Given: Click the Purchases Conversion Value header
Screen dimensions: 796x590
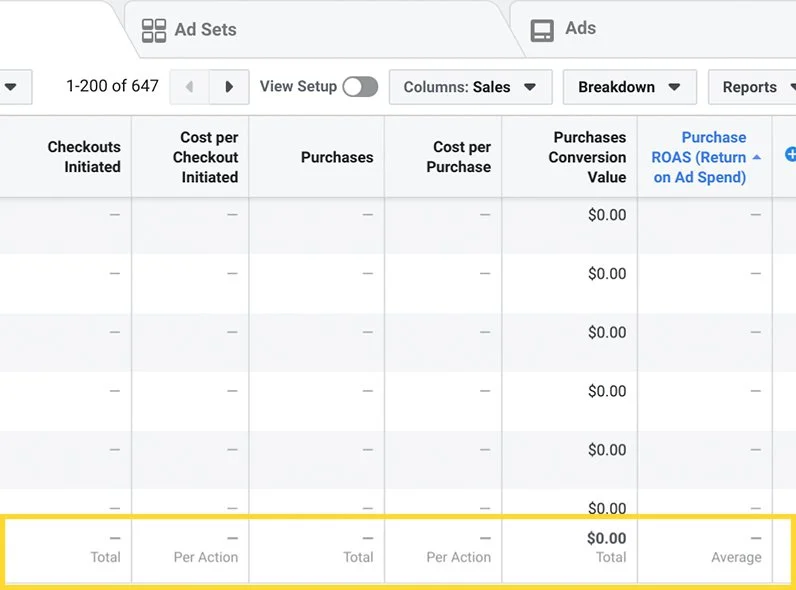Looking at the screenshot, I should (588, 157).
